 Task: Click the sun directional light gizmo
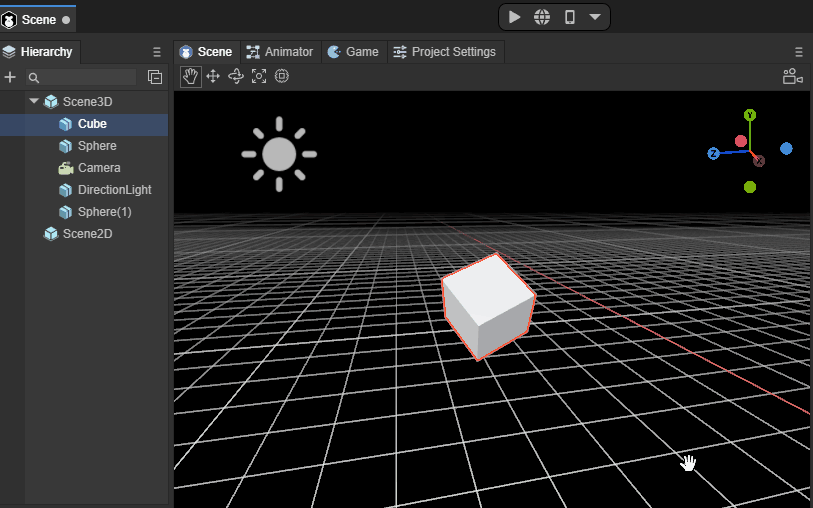click(279, 153)
